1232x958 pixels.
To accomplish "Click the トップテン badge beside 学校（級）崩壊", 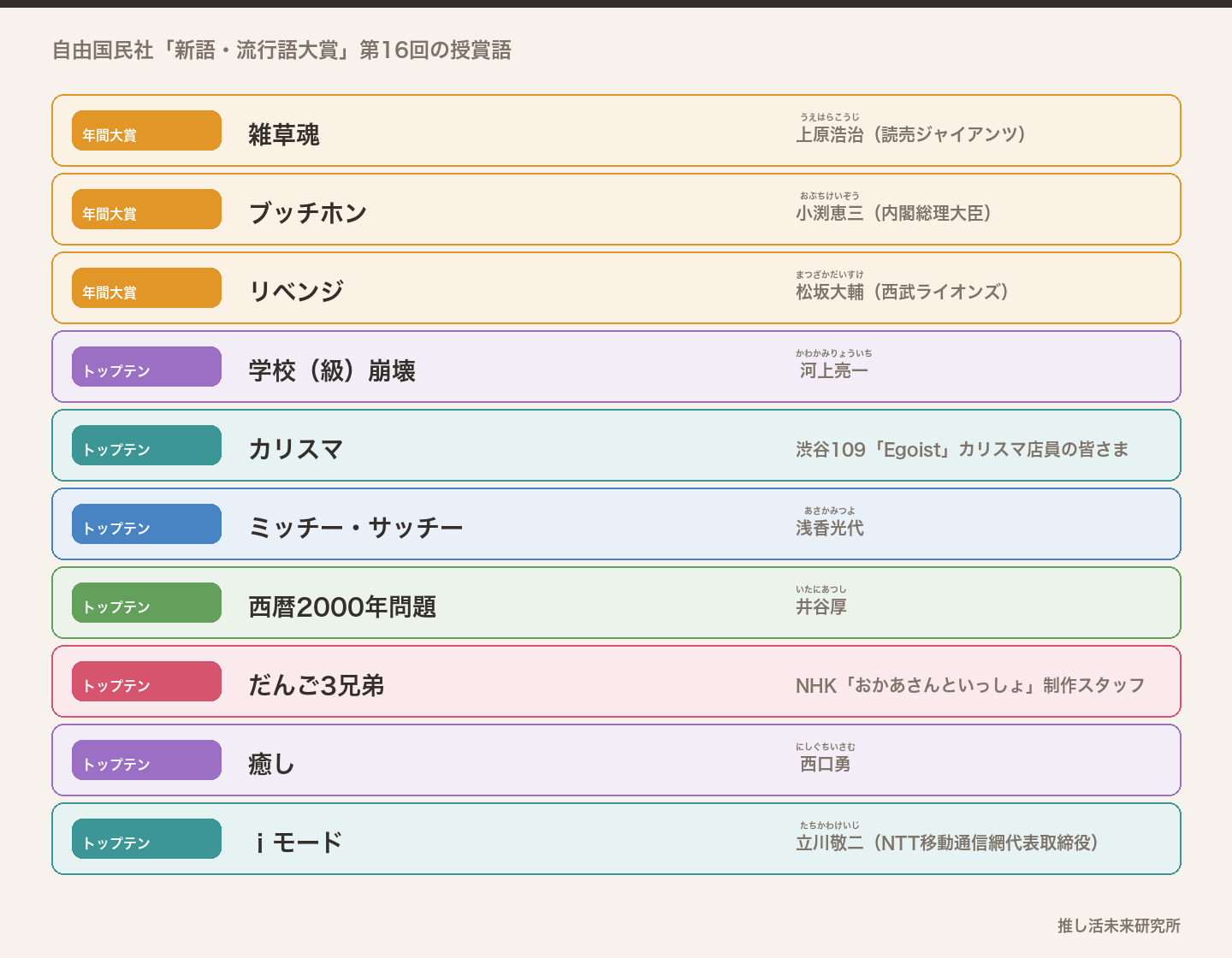I will (x=146, y=367).
